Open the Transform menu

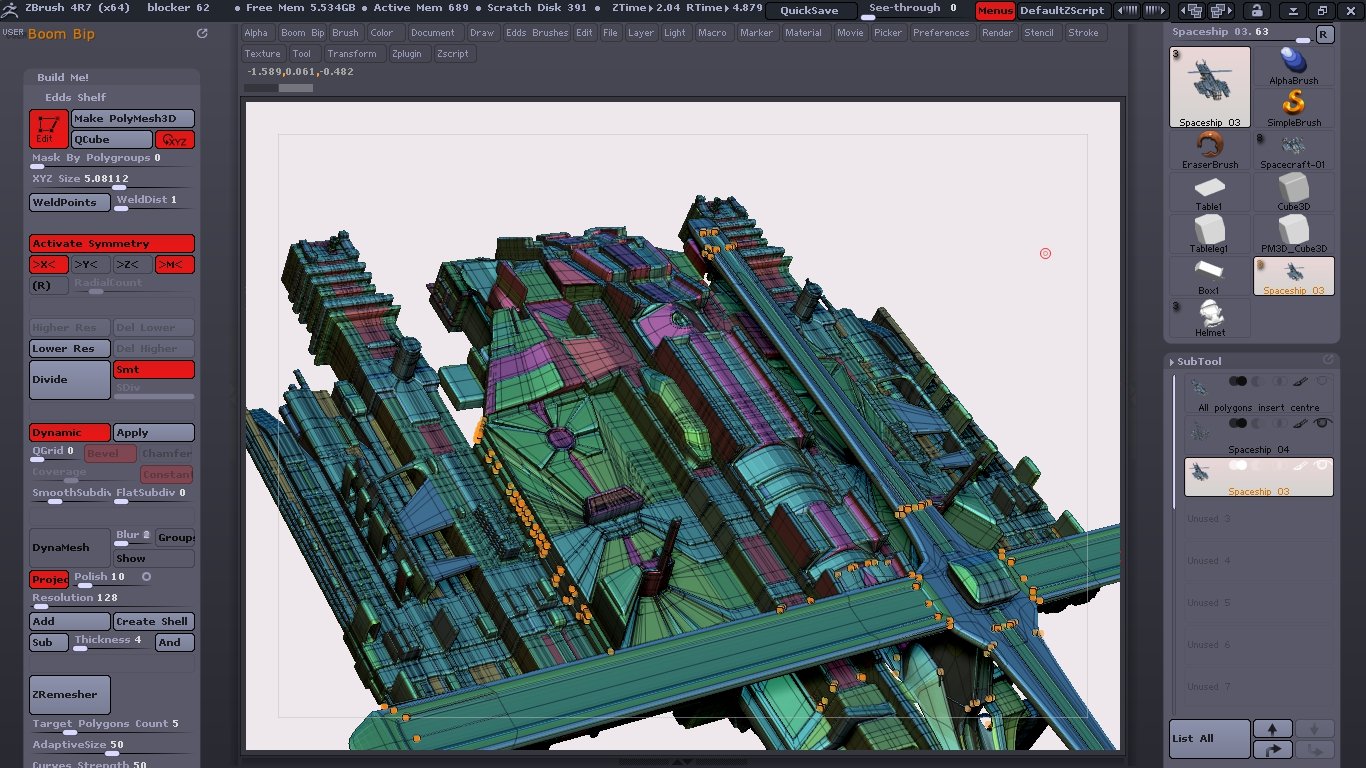tap(352, 54)
